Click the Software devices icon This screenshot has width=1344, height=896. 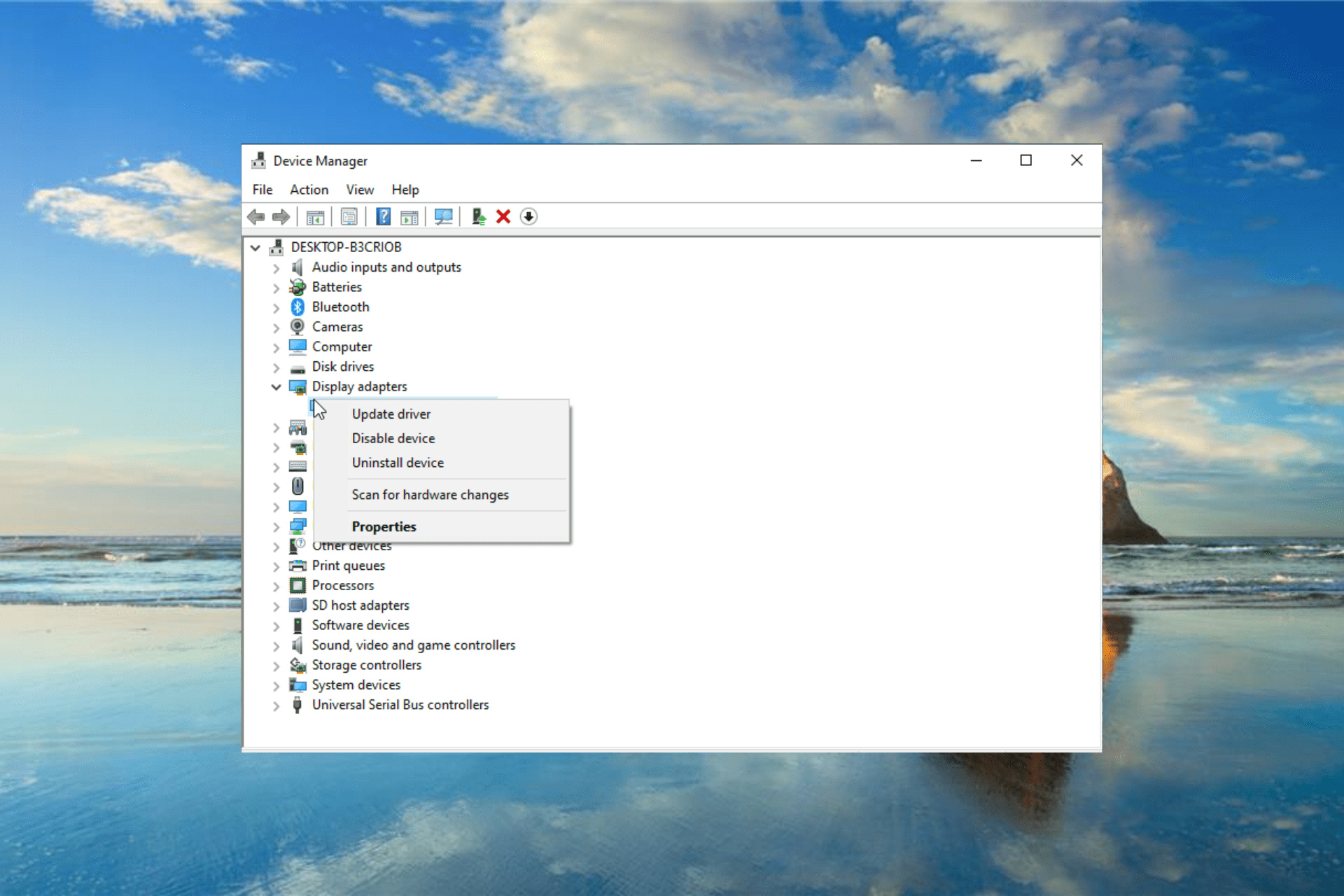[x=297, y=625]
